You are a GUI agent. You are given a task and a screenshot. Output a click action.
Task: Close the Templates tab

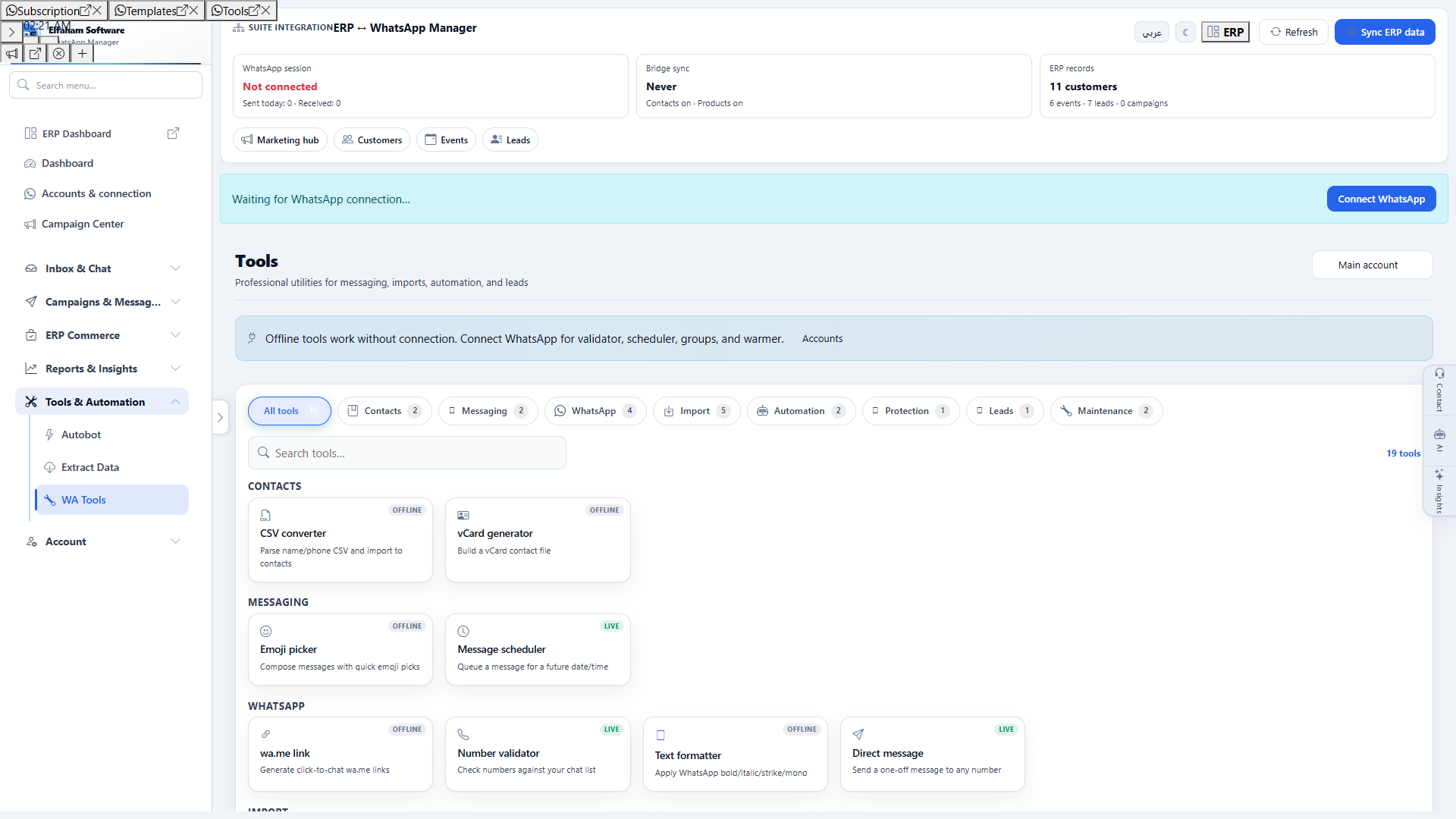click(194, 11)
